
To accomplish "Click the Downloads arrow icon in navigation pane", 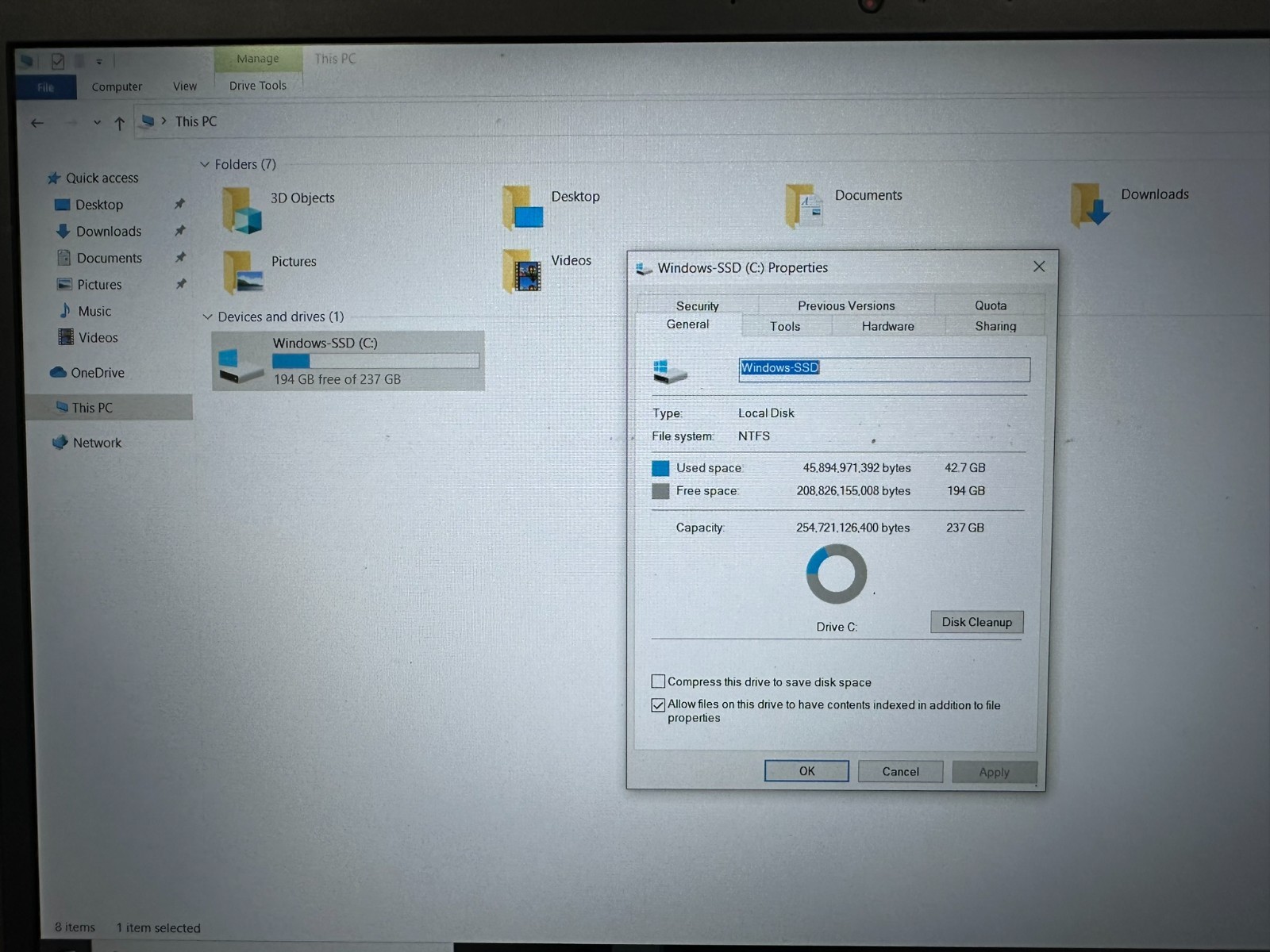I will coord(63,231).
